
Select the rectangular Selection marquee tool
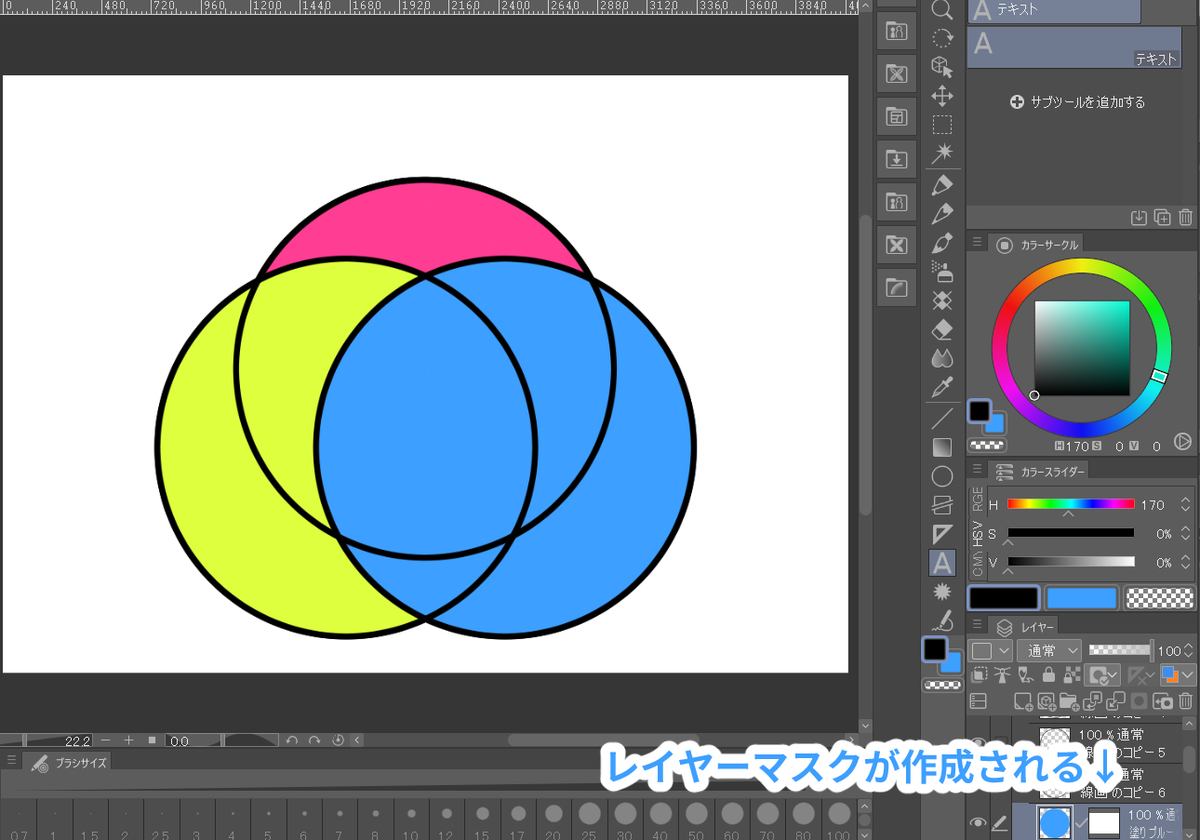point(942,125)
